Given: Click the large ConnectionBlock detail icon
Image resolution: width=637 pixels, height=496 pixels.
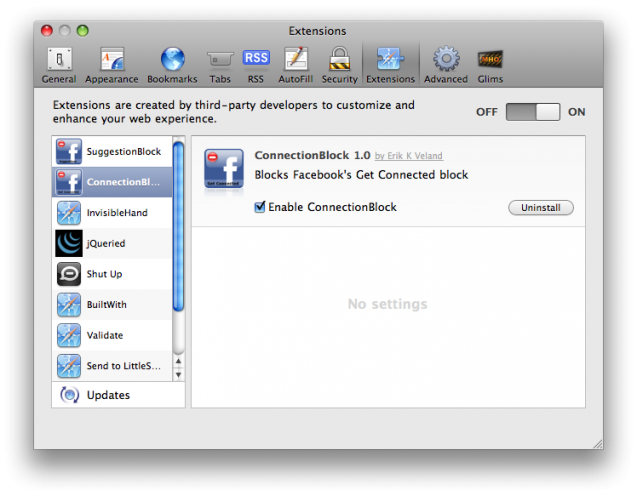Looking at the screenshot, I should point(224,169).
